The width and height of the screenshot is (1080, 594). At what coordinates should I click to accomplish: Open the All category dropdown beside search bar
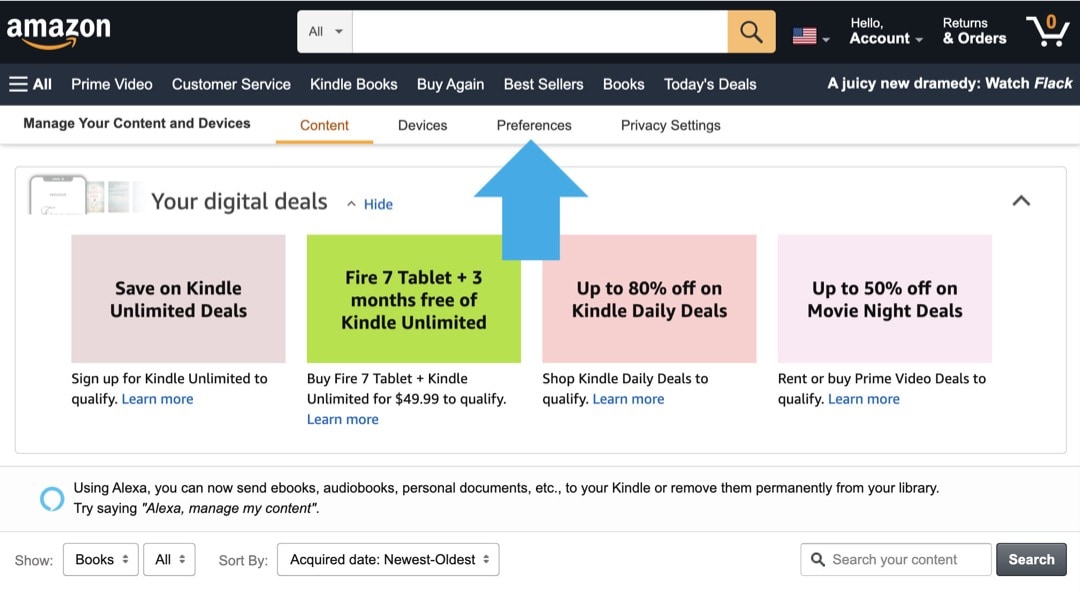click(322, 31)
